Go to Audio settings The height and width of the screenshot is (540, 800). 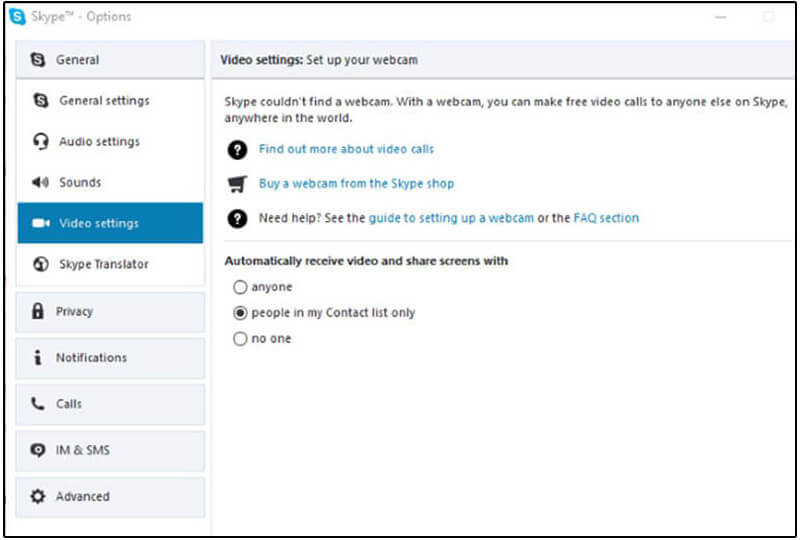110,141
